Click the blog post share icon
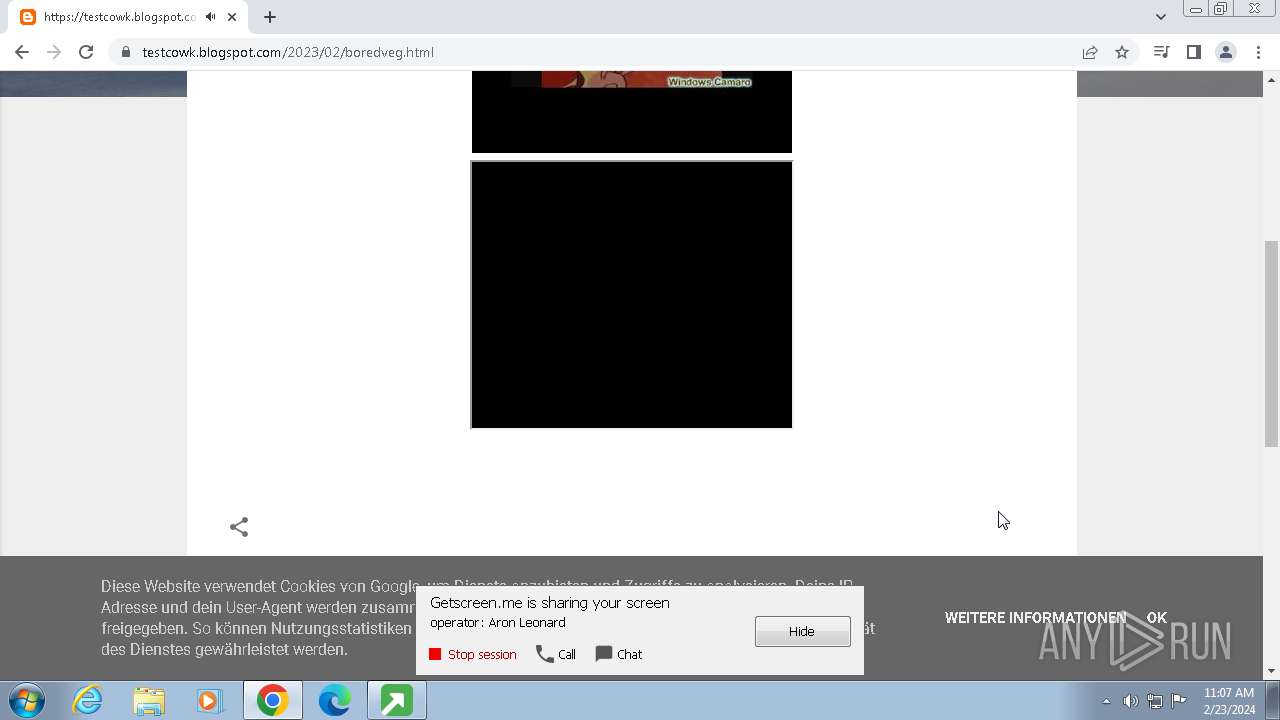Image resolution: width=1280 pixels, height=720 pixels. (x=239, y=527)
